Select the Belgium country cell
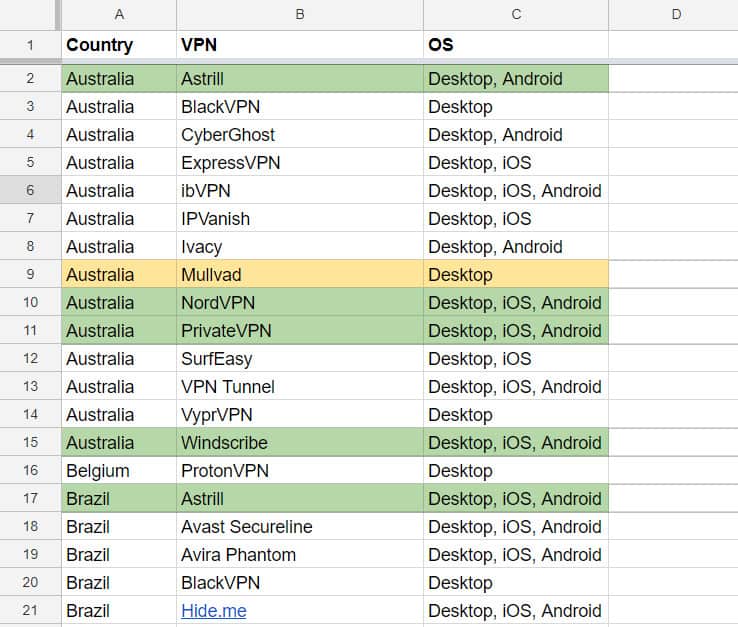 (x=119, y=470)
